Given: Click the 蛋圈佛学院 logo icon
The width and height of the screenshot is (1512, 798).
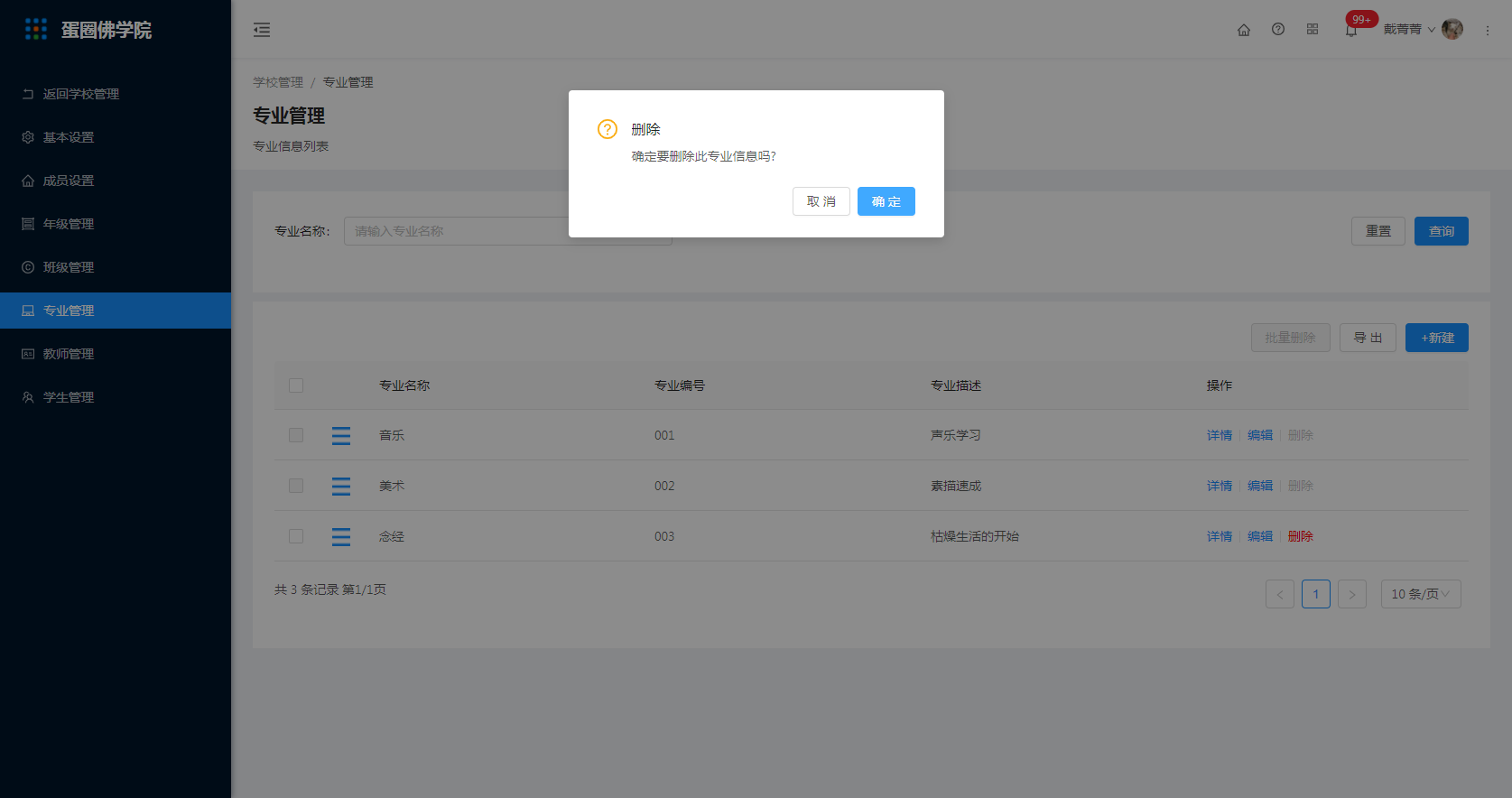Looking at the screenshot, I should pyautogui.click(x=36, y=29).
